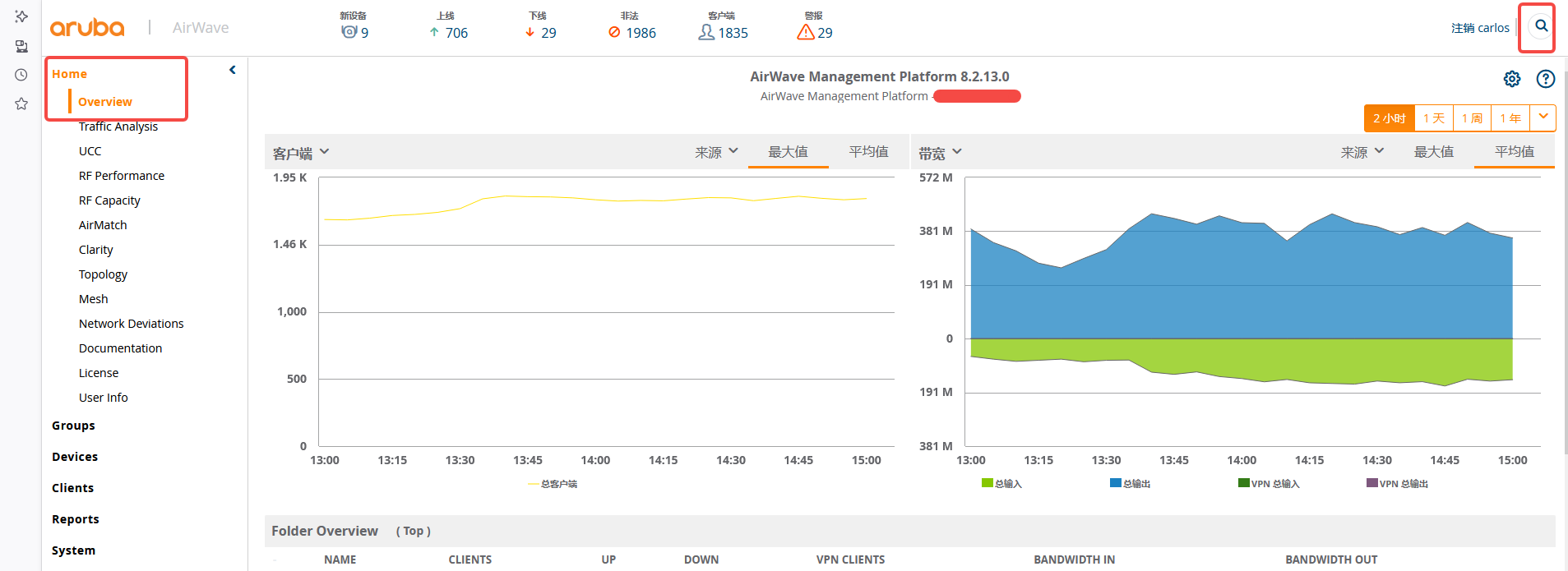The image size is (1568, 571).
Task: Open the favorites star icon in left rail
Action: coord(21,104)
